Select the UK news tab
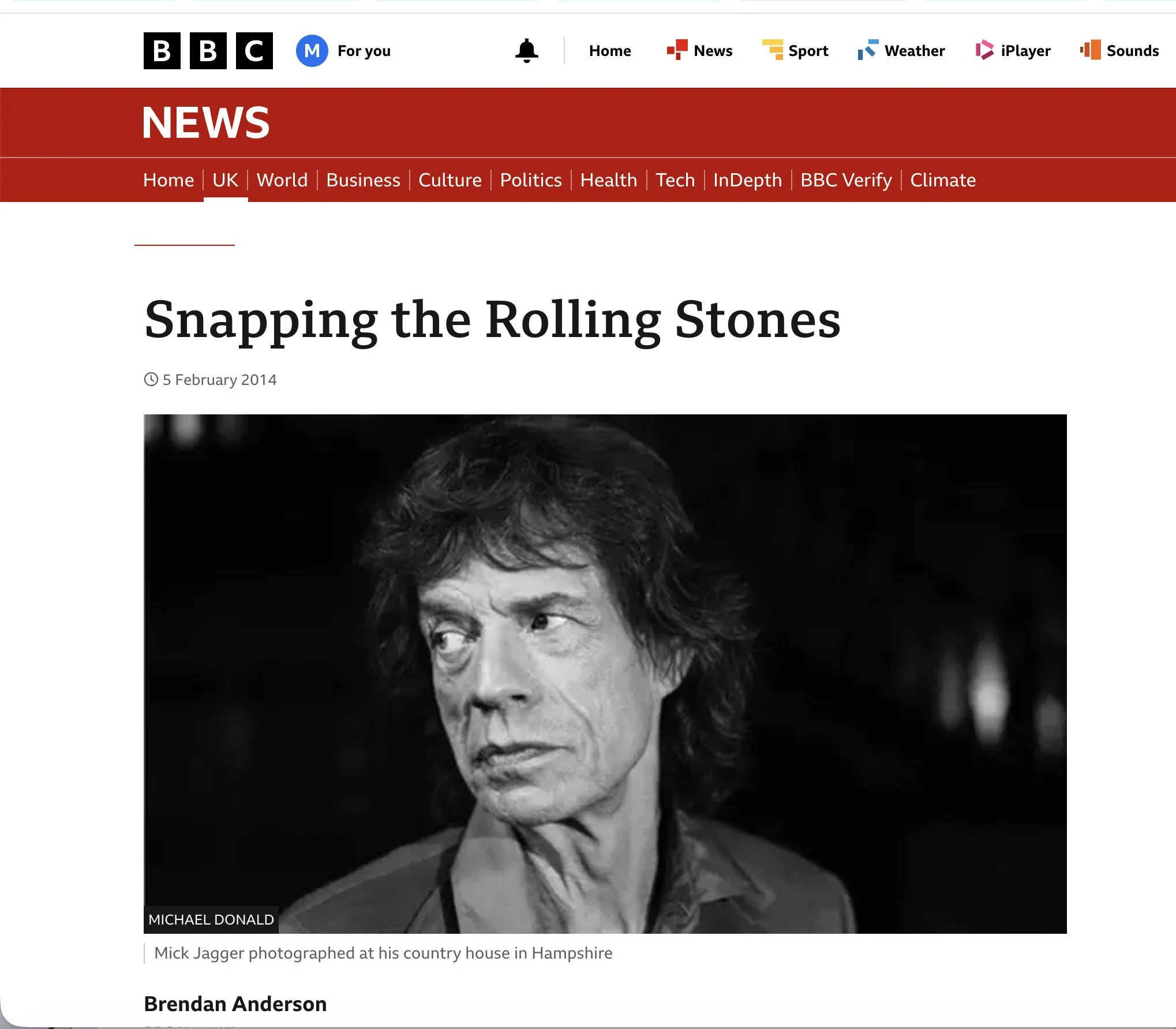This screenshot has height=1029, width=1176. 225,180
